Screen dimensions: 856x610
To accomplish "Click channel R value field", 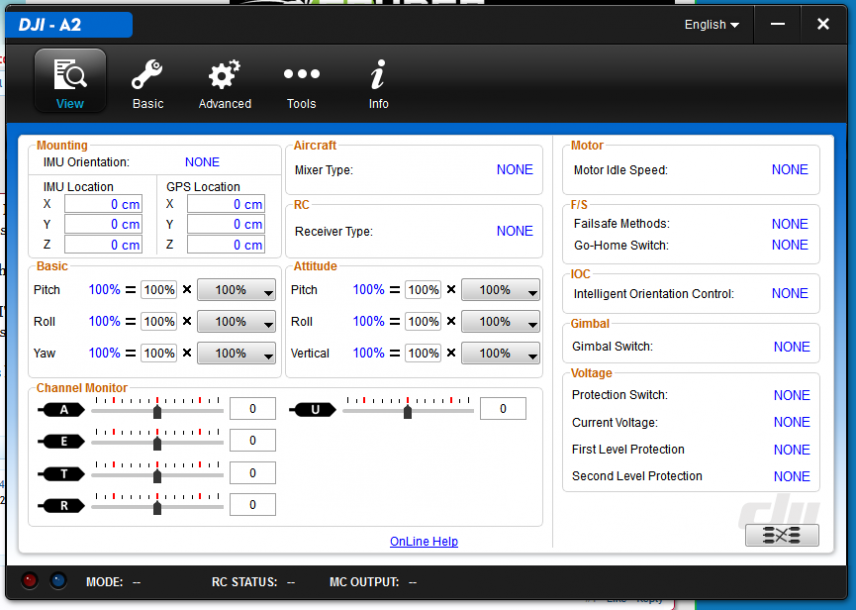I will (x=252, y=505).
